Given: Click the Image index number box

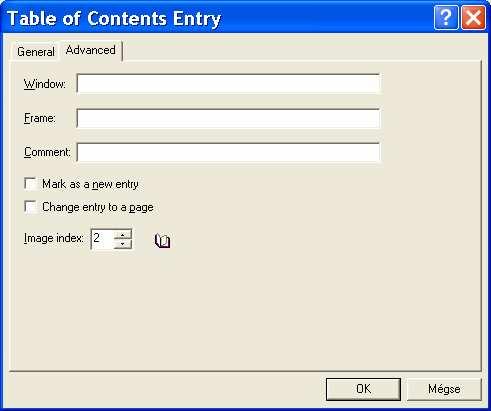Looking at the screenshot, I should (102, 239).
